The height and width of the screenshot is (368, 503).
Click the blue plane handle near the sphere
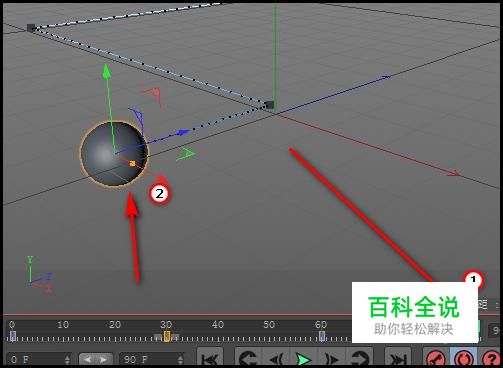pos(137,118)
